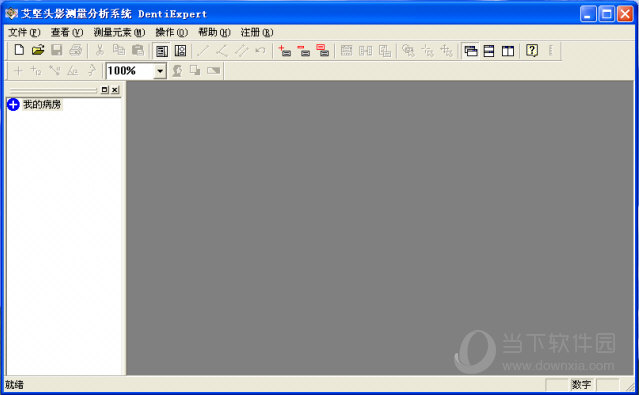
Task: Open the 测量元素 menu
Action: click(x=119, y=32)
